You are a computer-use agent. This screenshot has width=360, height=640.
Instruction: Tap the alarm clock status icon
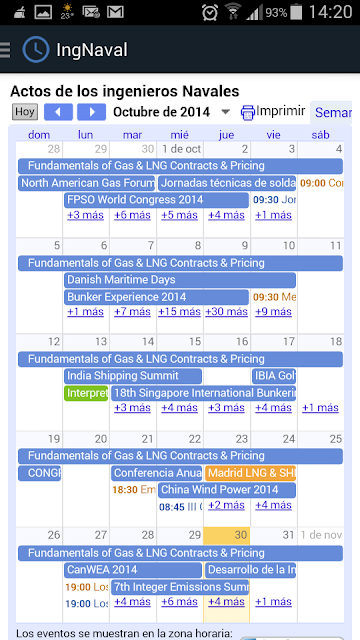click(209, 12)
